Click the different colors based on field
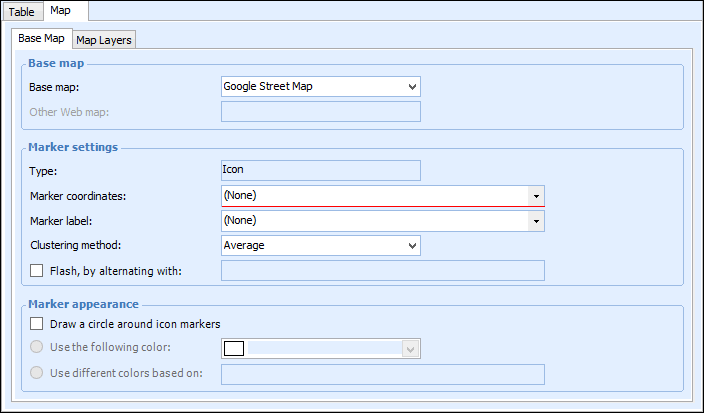The height and width of the screenshot is (413, 704). click(382, 374)
